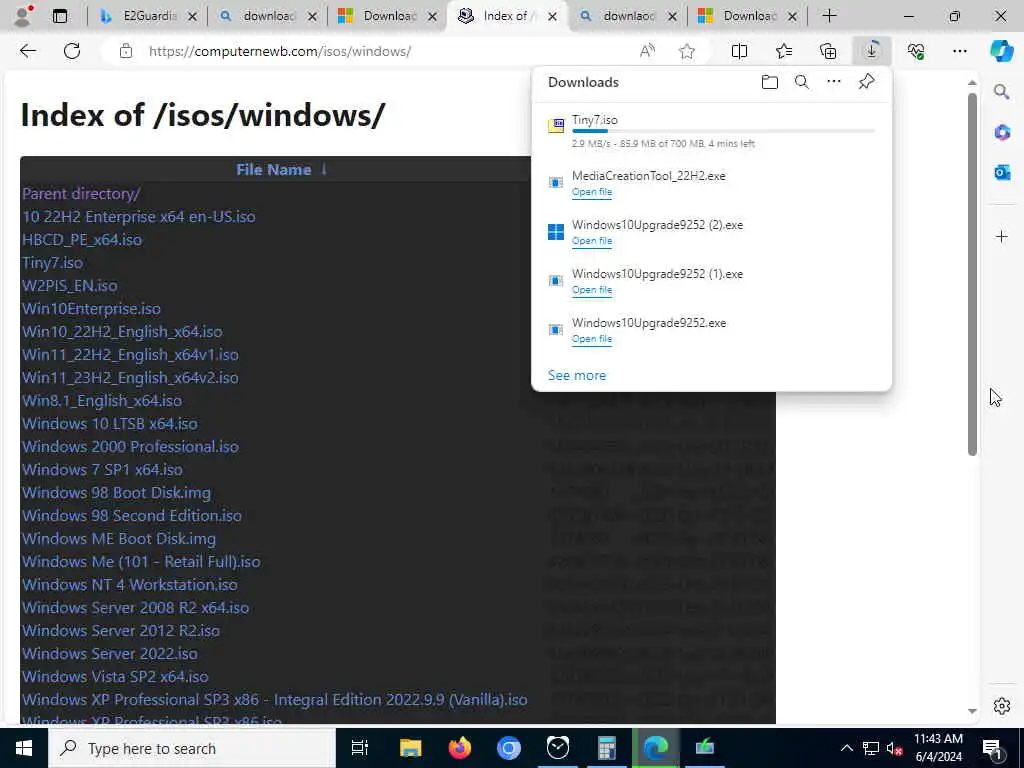Pin the Downloads panel
The width and height of the screenshot is (1024, 768).
[x=867, y=82]
